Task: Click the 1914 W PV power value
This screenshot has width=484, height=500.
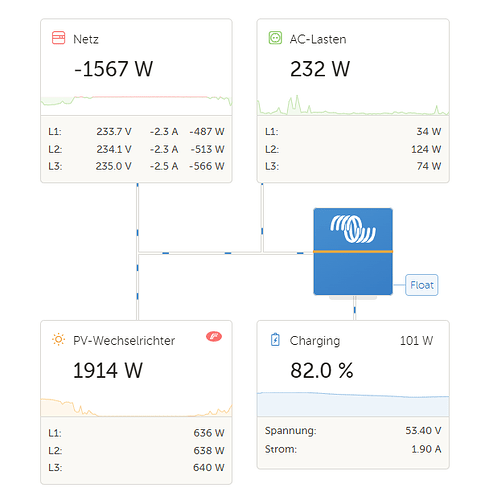Action: [108, 370]
